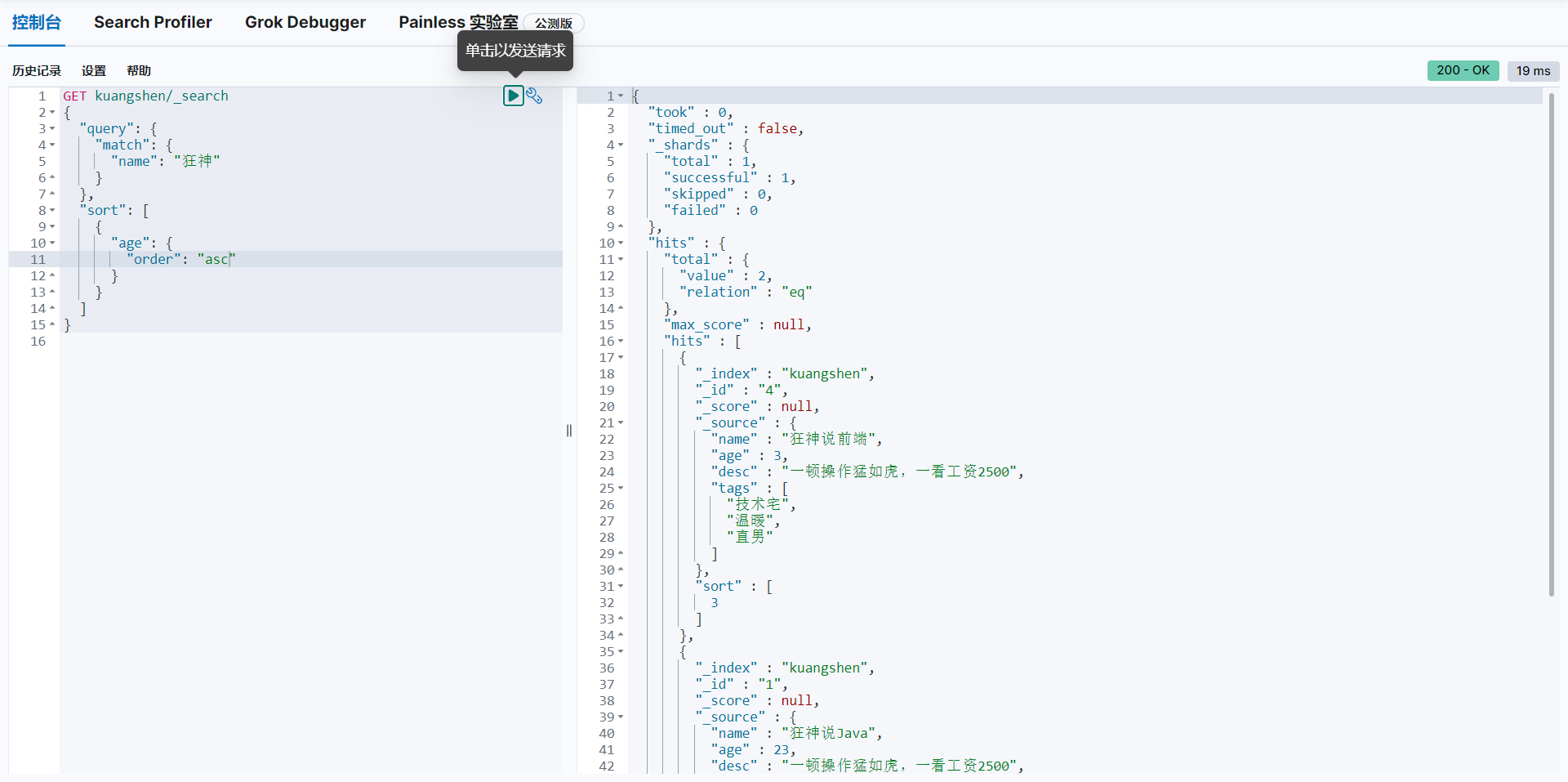Click the name "狂神说Java" value

point(829,733)
